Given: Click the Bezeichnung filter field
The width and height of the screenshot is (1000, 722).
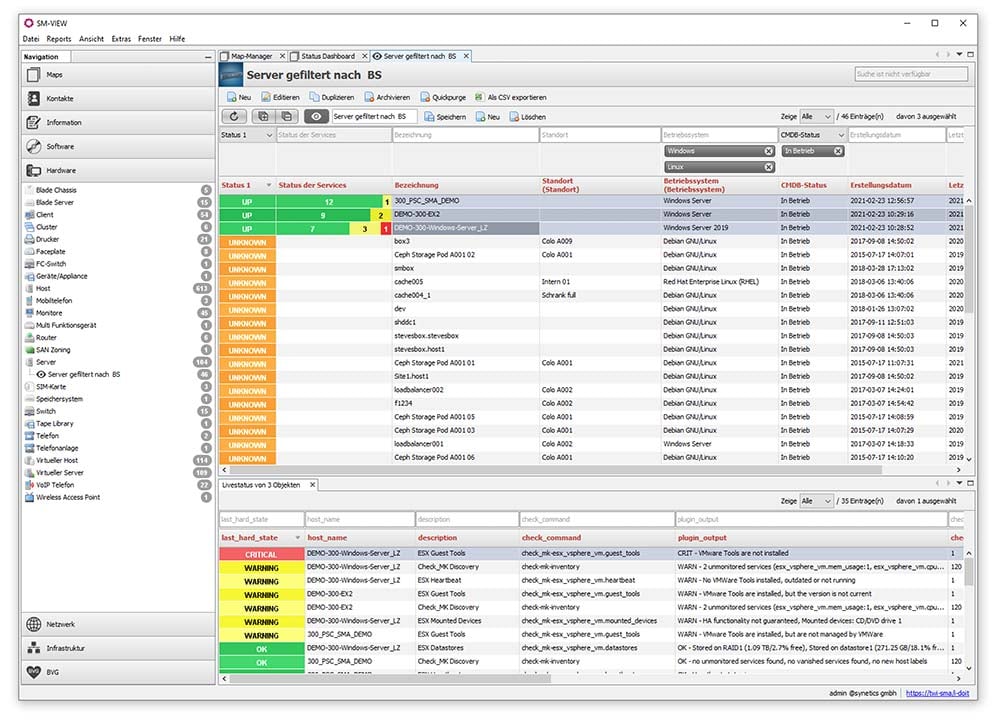Looking at the screenshot, I should (x=466, y=135).
